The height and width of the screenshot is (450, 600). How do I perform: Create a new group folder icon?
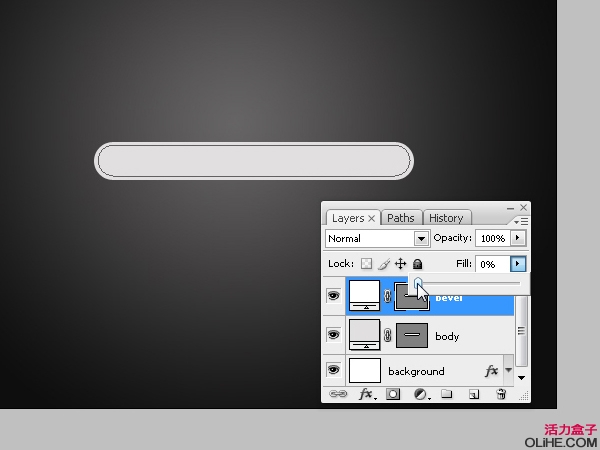click(447, 394)
